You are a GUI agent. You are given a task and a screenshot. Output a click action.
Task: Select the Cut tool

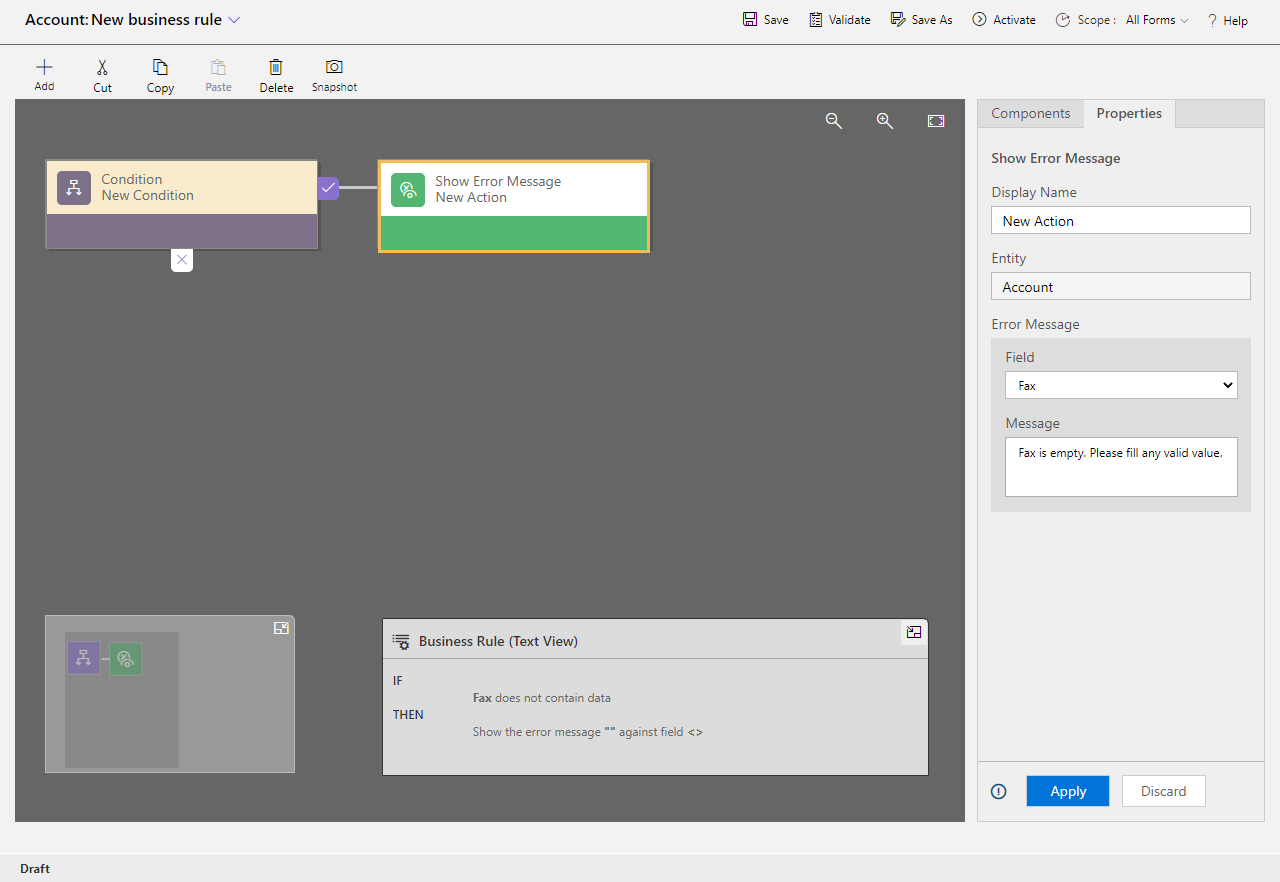[x=102, y=74]
